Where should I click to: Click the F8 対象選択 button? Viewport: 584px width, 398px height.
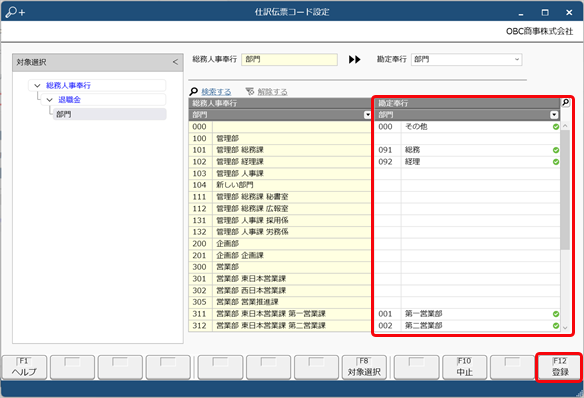pyautogui.click(x=364, y=367)
